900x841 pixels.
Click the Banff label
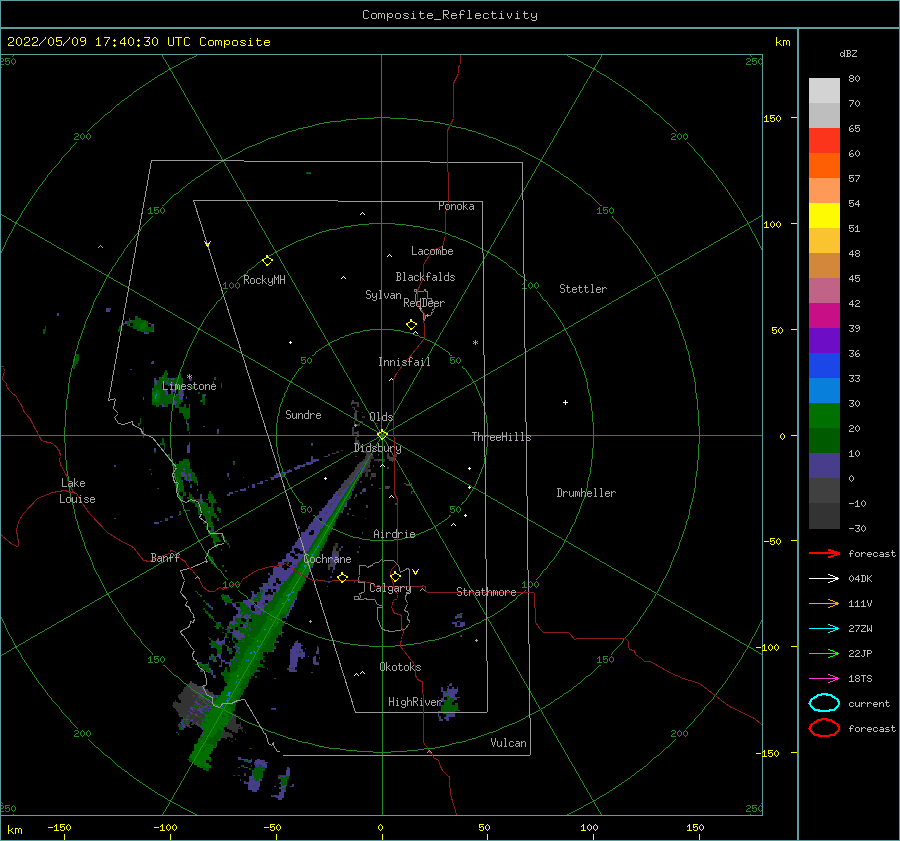[x=165, y=557]
